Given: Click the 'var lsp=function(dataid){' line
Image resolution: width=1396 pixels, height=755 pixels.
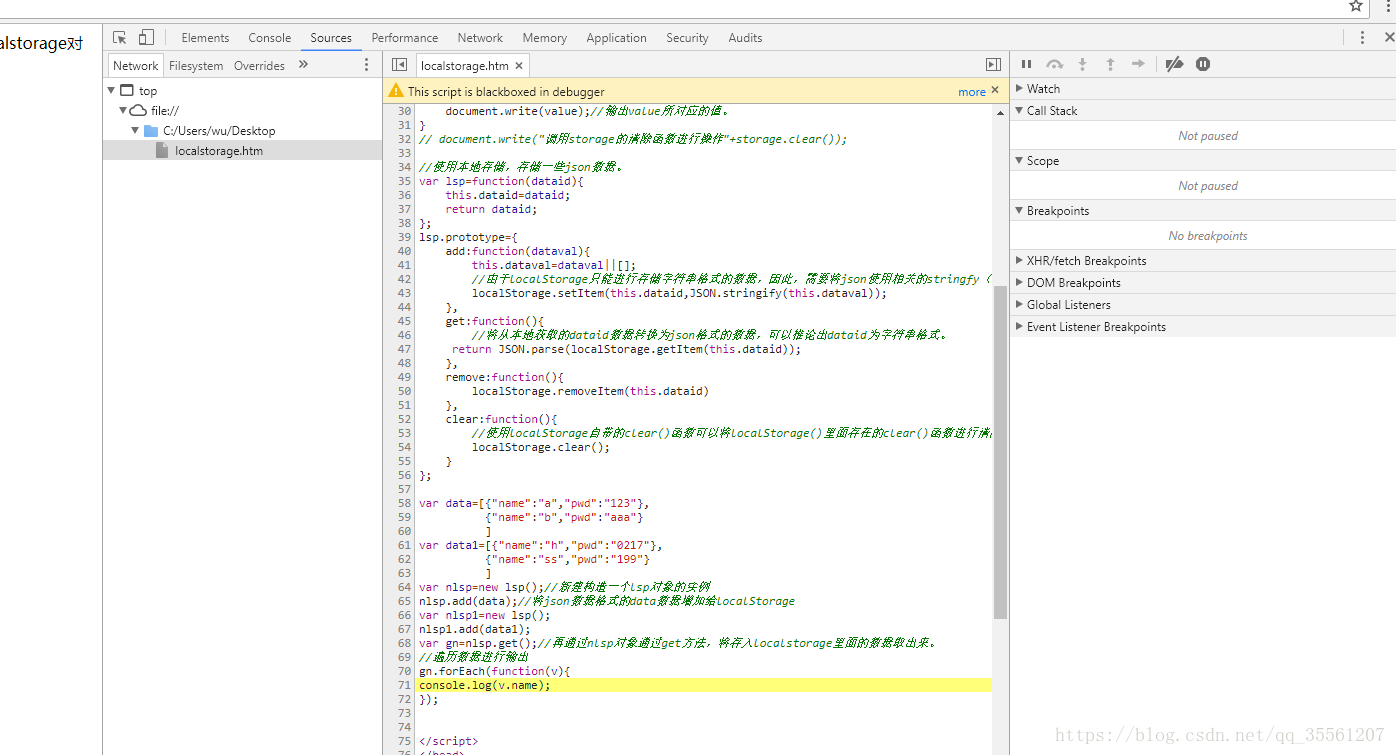Looking at the screenshot, I should point(501,181).
